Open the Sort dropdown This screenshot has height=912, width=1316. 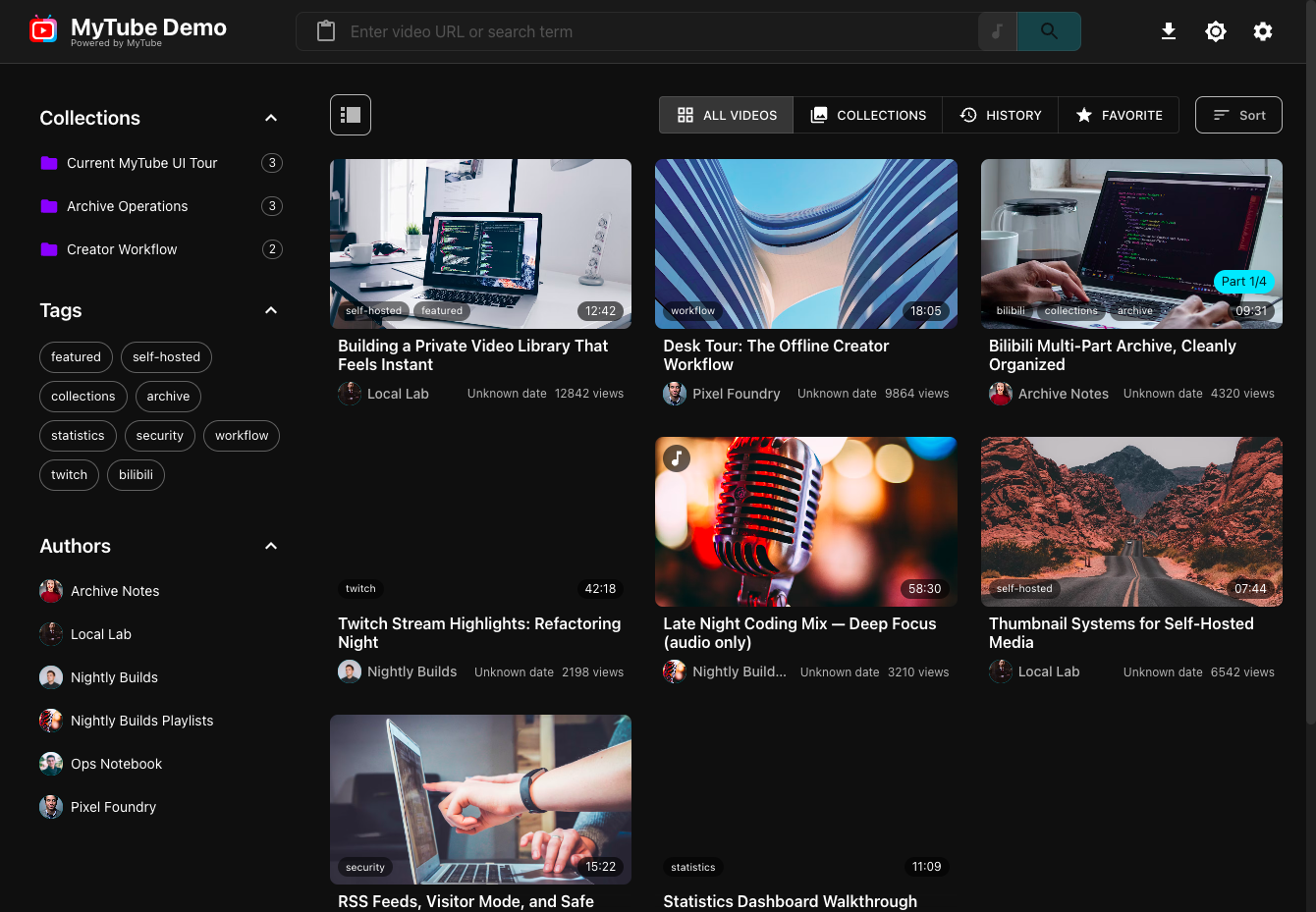(x=1238, y=115)
